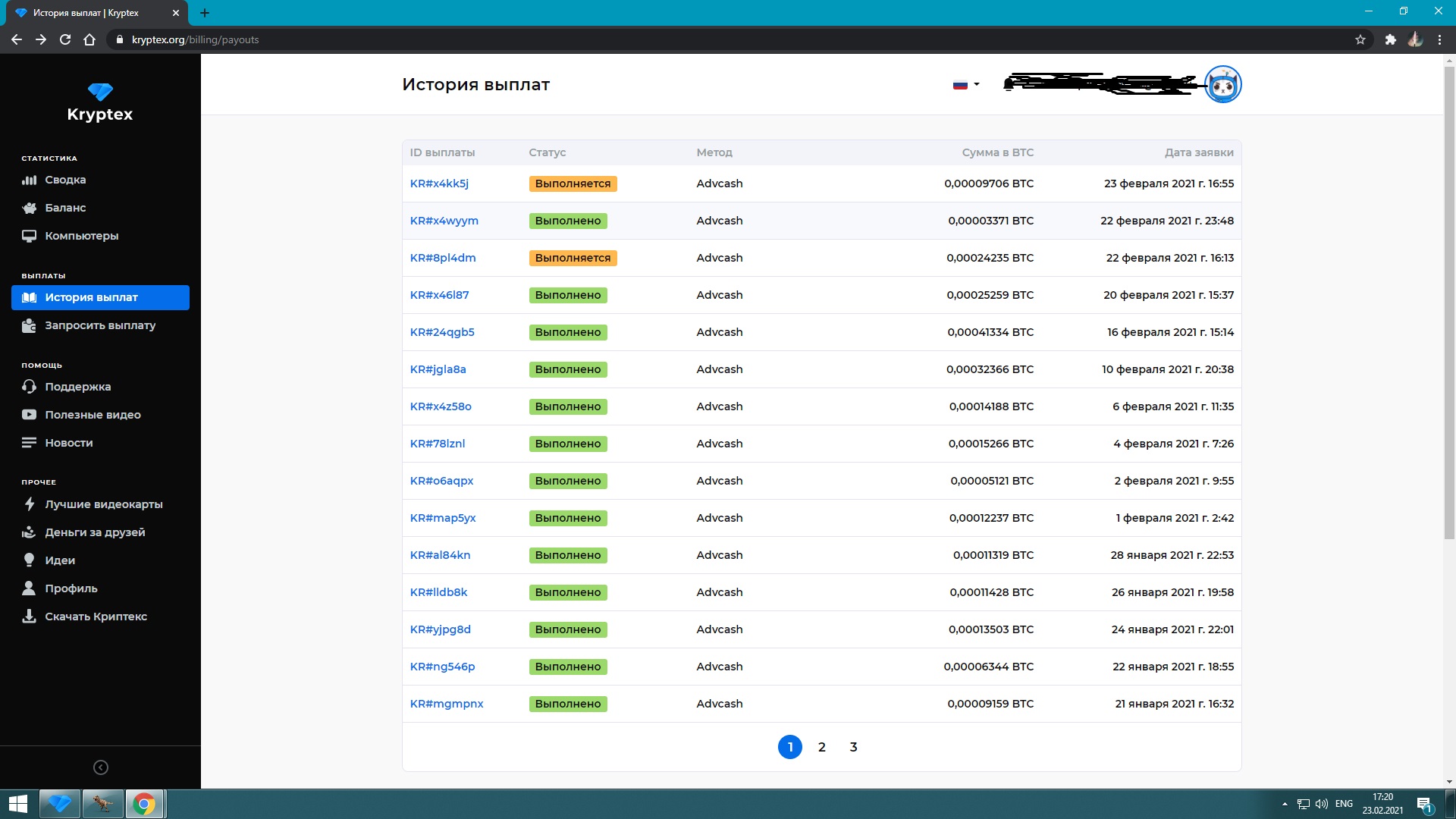Open Сводка statistics page
This screenshot has width=1456, height=819.
(x=65, y=180)
